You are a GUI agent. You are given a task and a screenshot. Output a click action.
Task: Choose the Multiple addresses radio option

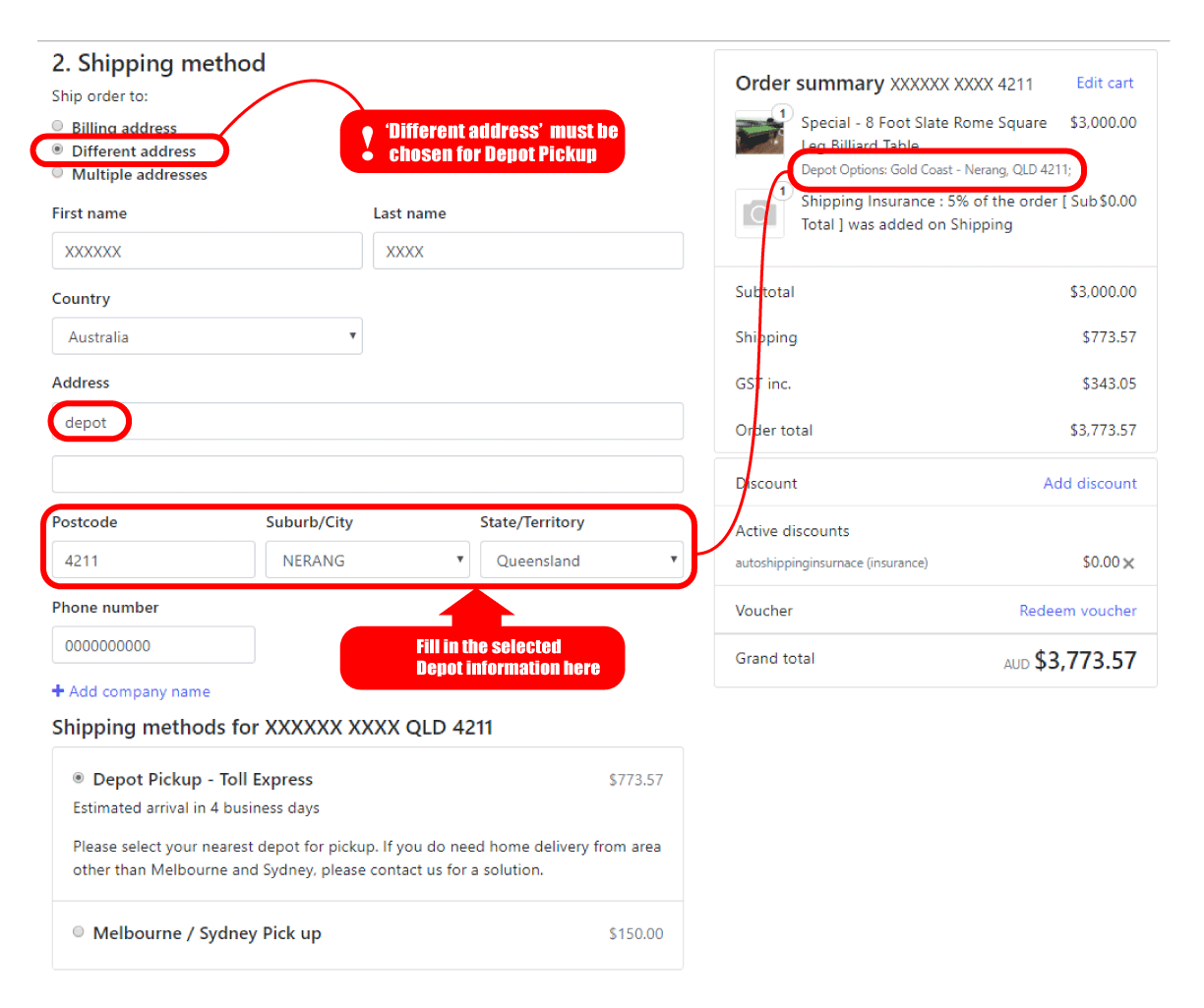pos(58,173)
